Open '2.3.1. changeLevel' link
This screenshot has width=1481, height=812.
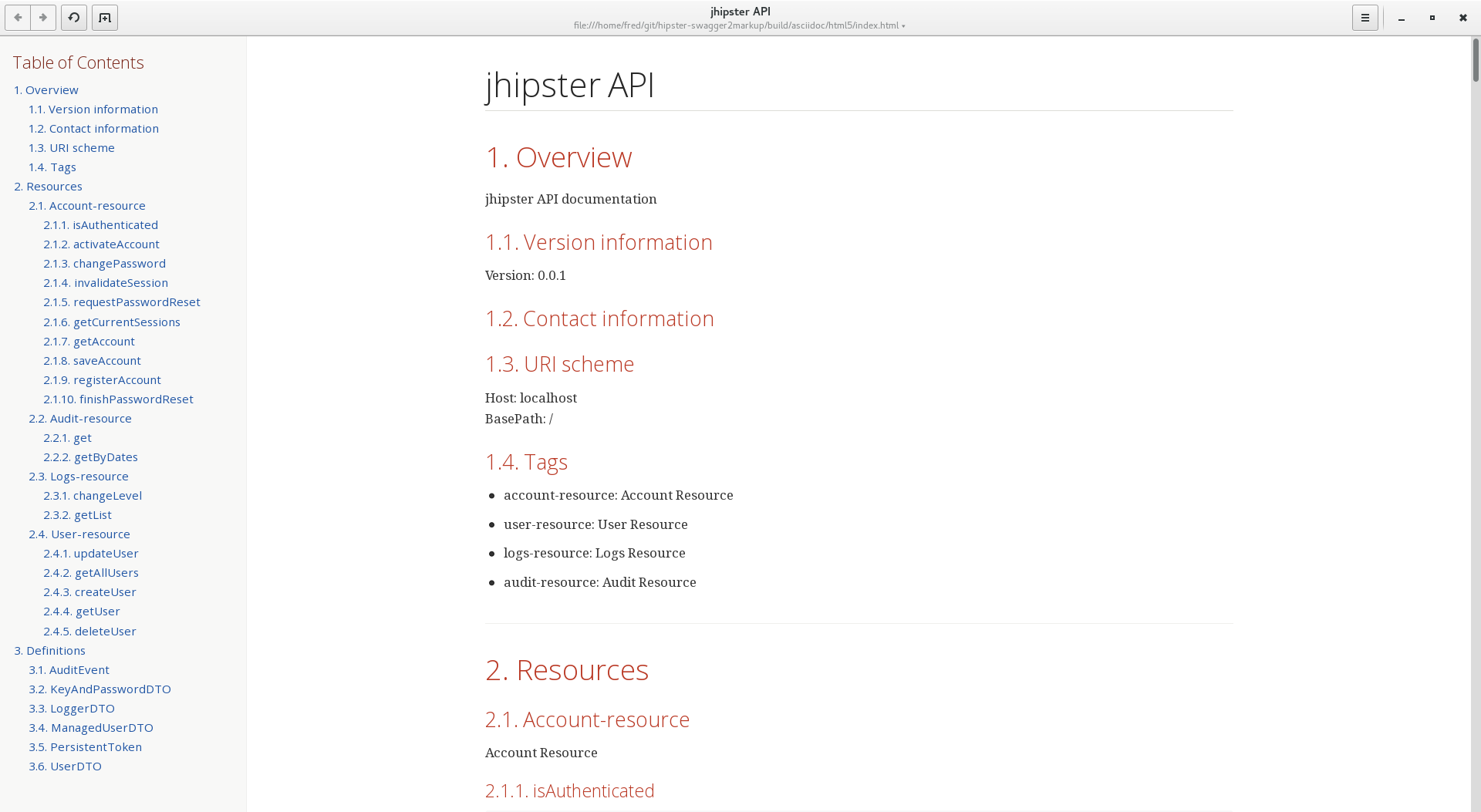[93, 495]
